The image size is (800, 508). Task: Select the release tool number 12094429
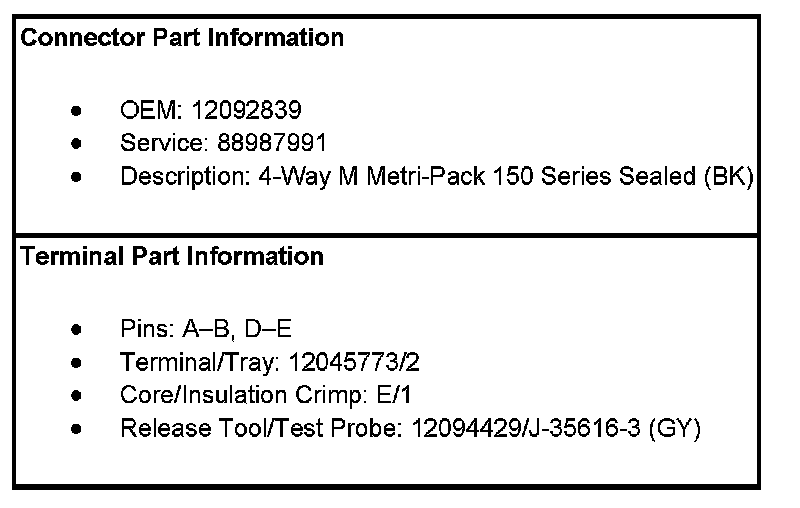[464, 429]
